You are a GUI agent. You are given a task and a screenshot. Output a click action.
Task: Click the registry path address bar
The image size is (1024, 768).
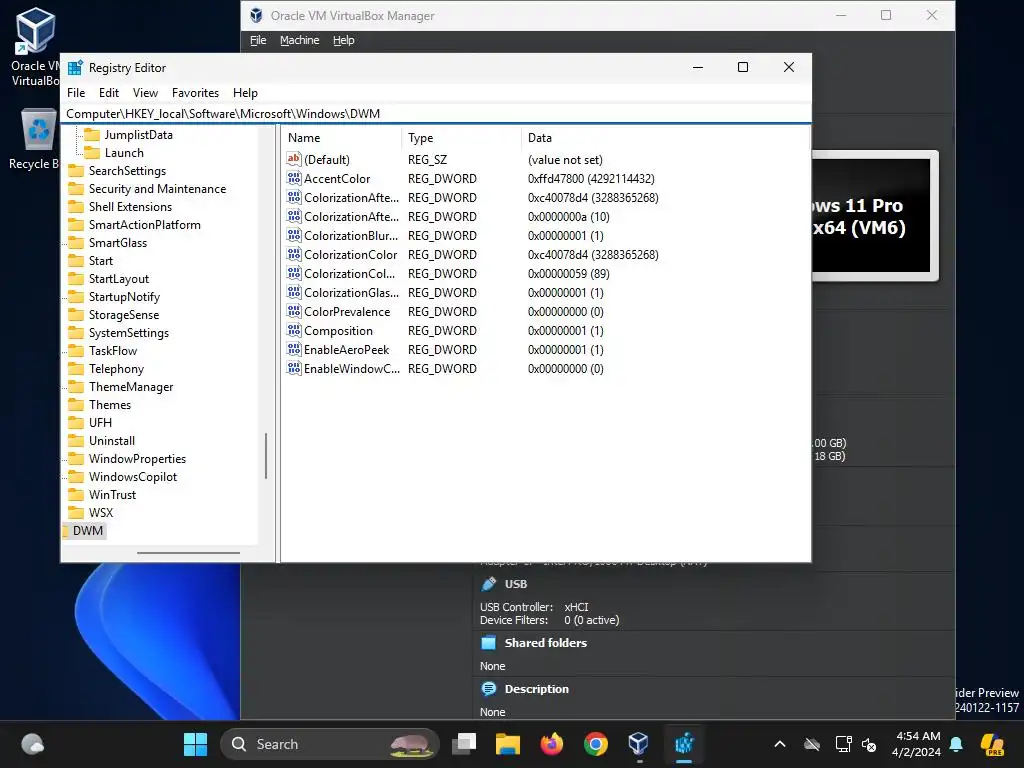tap(436, 114)
